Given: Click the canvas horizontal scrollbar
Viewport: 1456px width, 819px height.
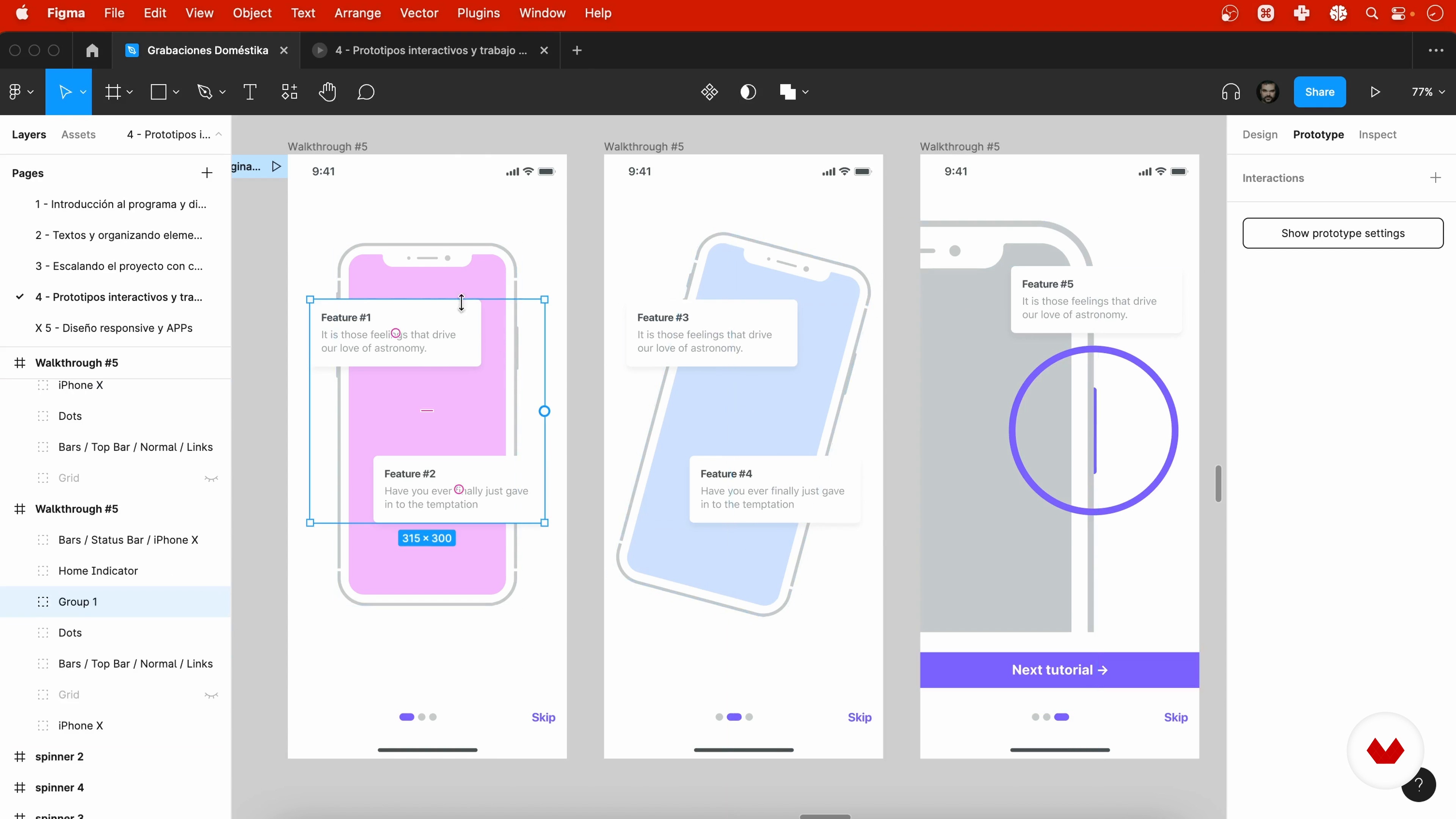Looking at the screenshot, I should coord(825,816).
